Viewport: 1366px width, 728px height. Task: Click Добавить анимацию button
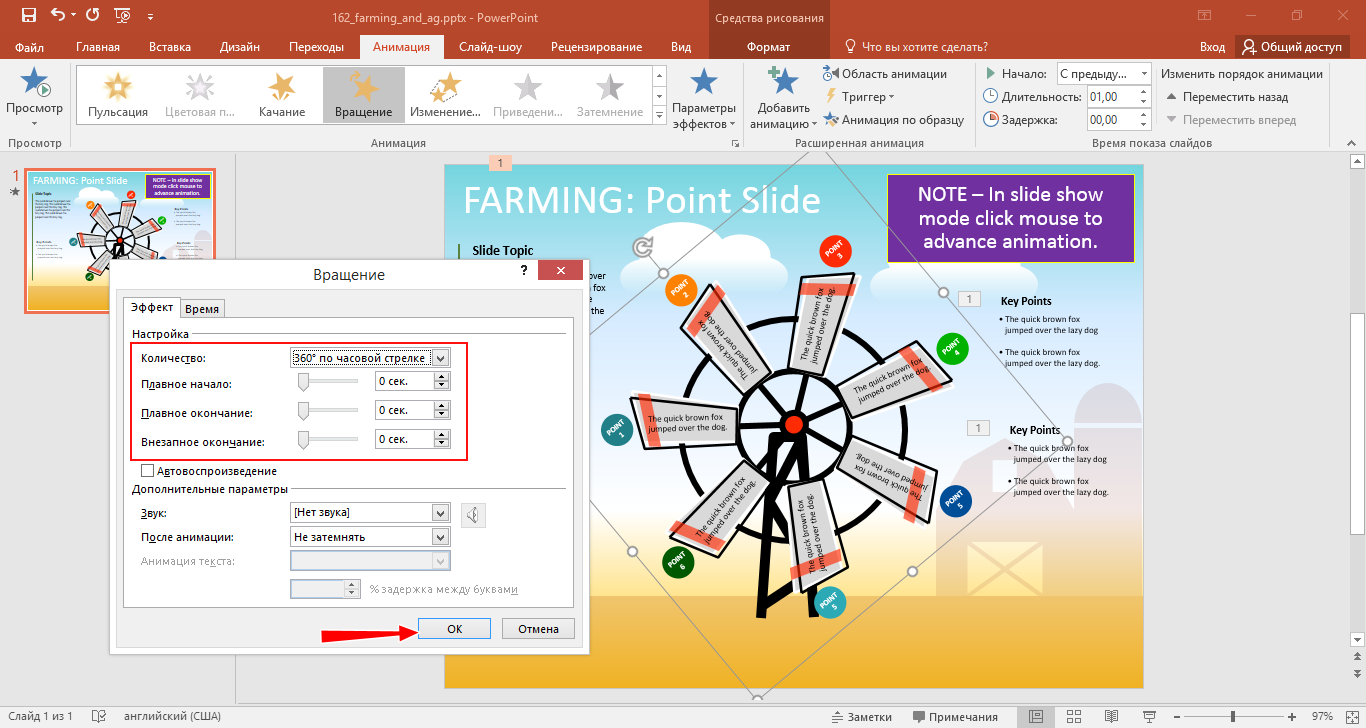click(784, 98)
